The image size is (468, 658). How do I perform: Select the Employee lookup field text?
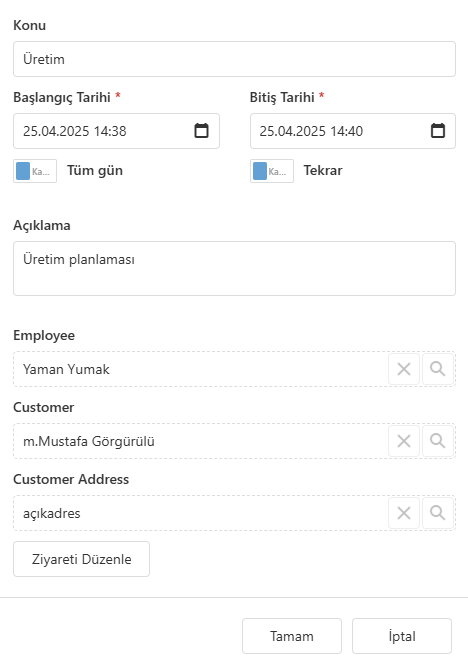point(201,369)
